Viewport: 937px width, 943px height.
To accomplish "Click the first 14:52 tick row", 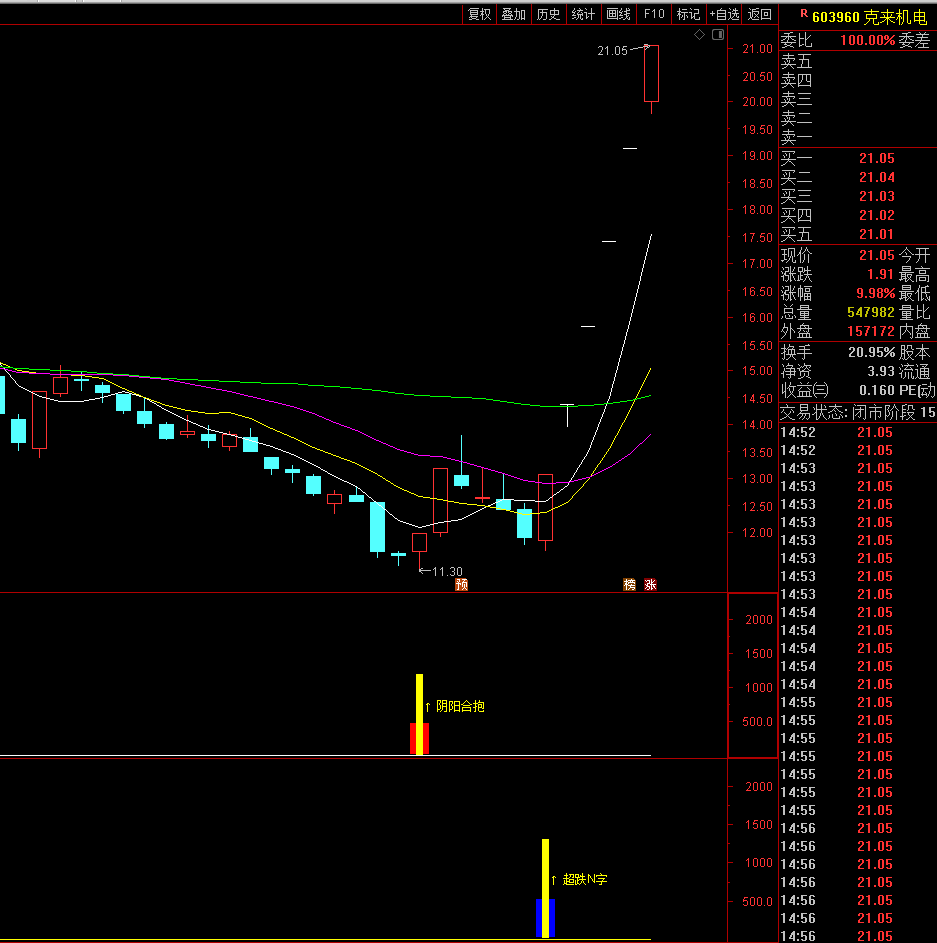I will (x=858, y=432).
